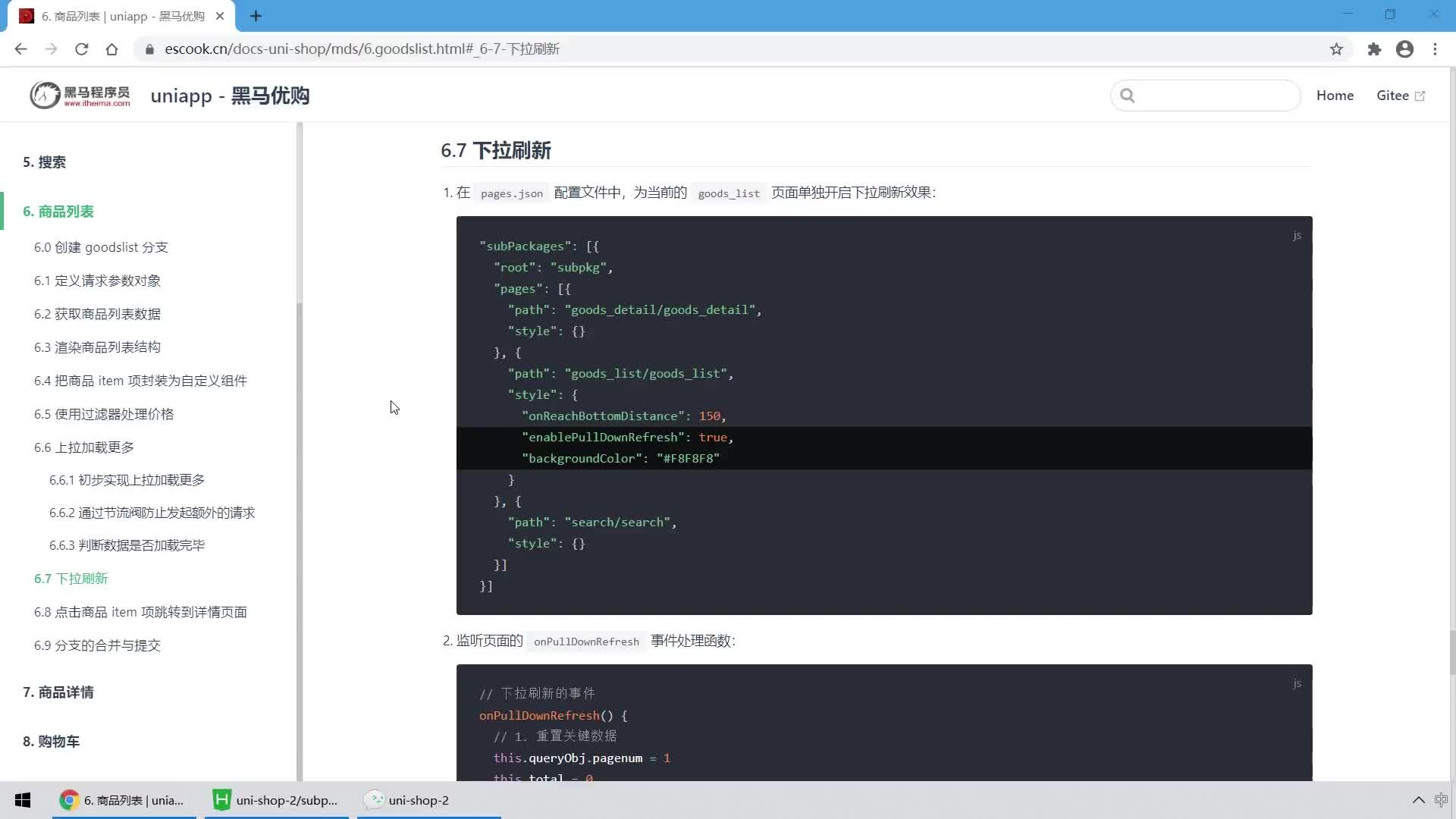Screen dimensions: 1456x819
Task: Go to browser home icon
Action: (111, 49)
